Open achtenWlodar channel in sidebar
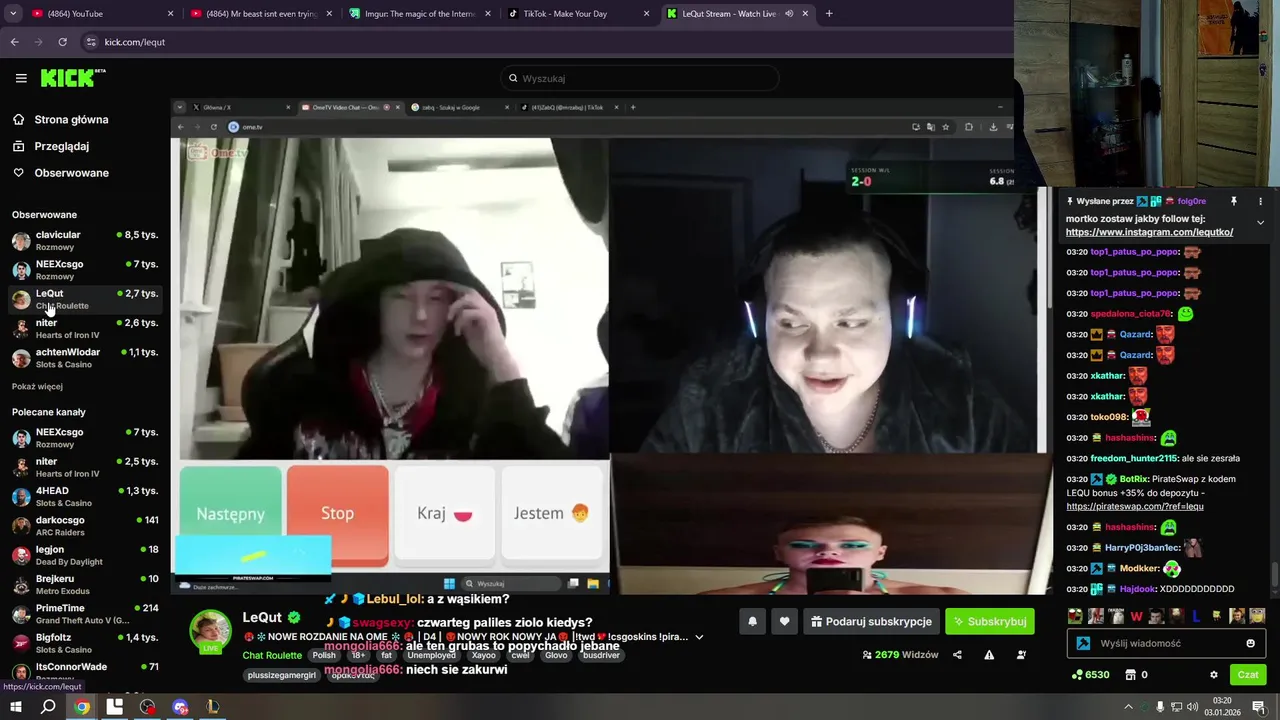 (85, 358)
